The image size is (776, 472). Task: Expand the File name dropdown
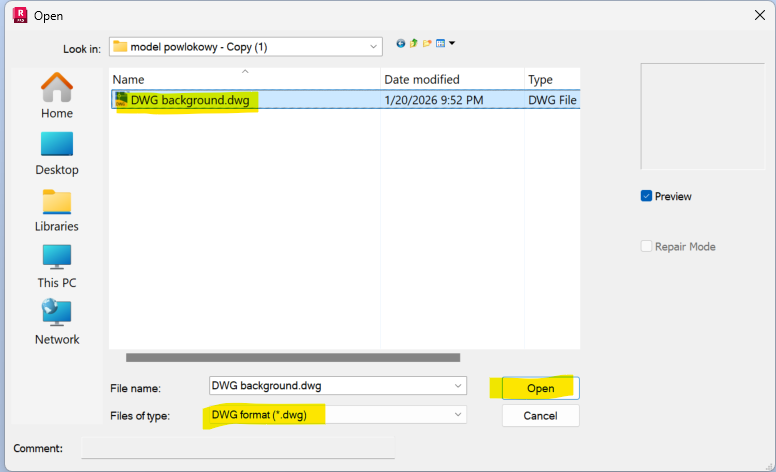(x=458, y=386)
